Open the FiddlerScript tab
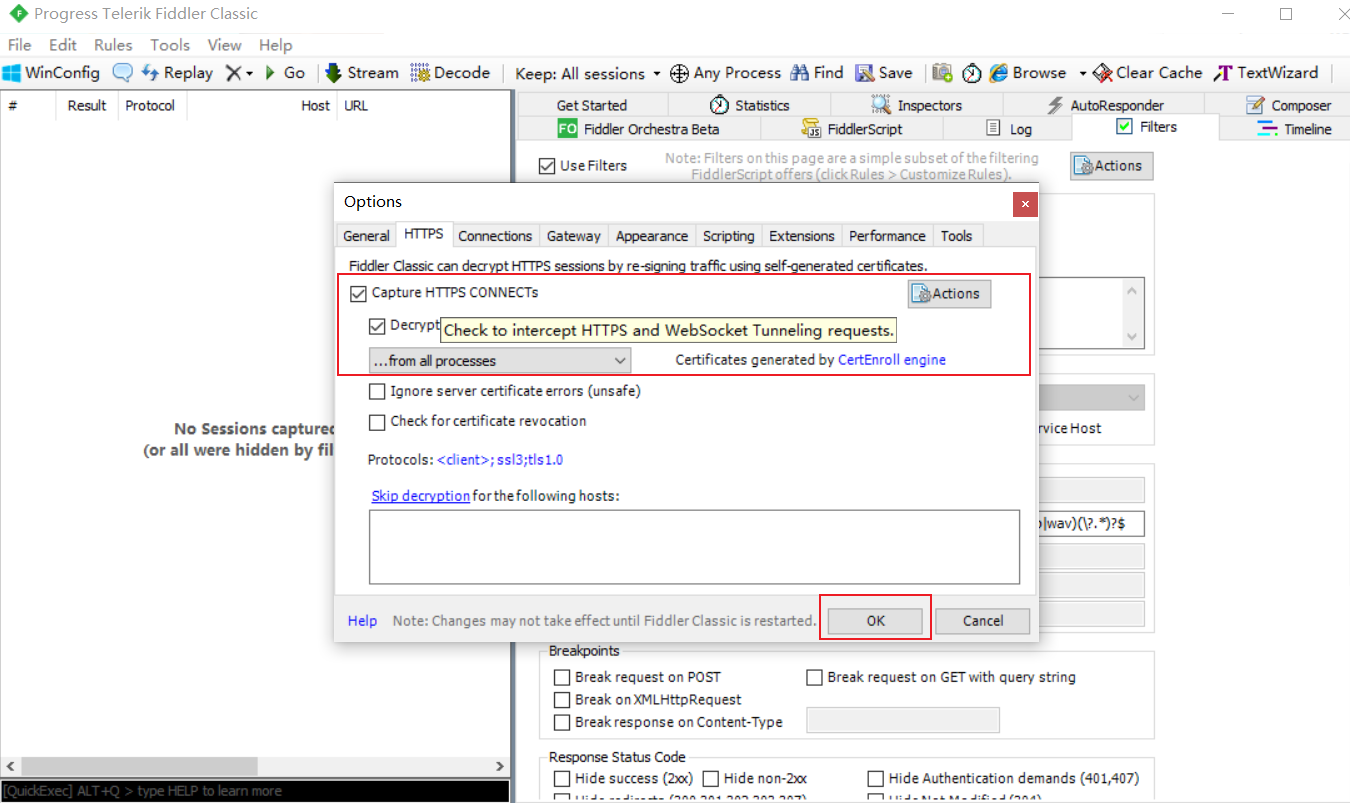1350x803 pixels. pyautogui.click(x=852, y=129)
